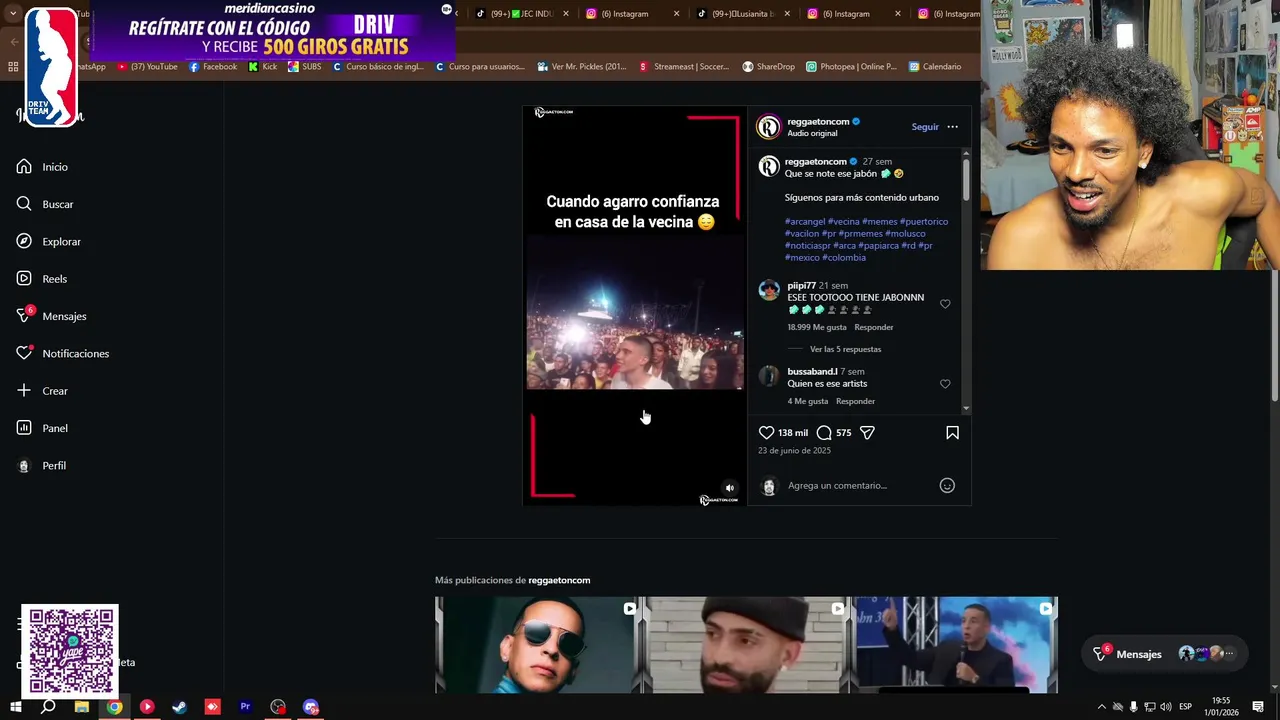Open browser apps grid icon
This screenshot has height=720, width=1280.
[13, 67]
